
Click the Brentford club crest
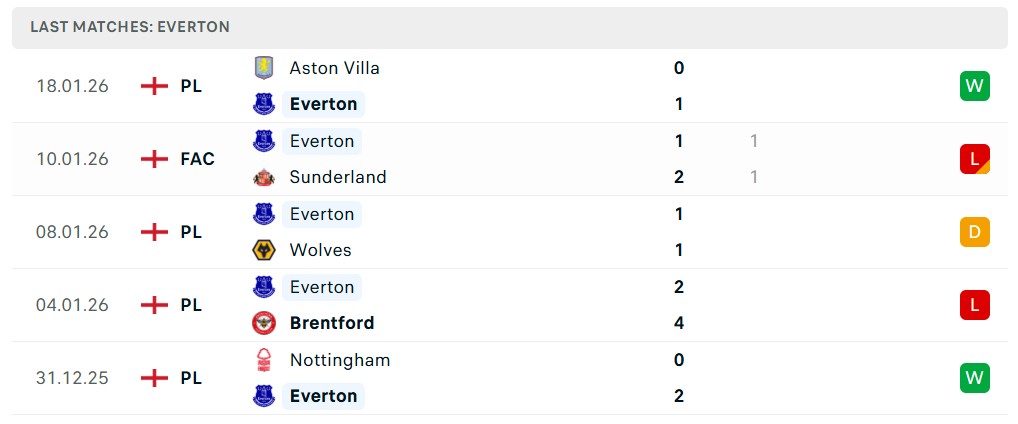click(264, 323)
